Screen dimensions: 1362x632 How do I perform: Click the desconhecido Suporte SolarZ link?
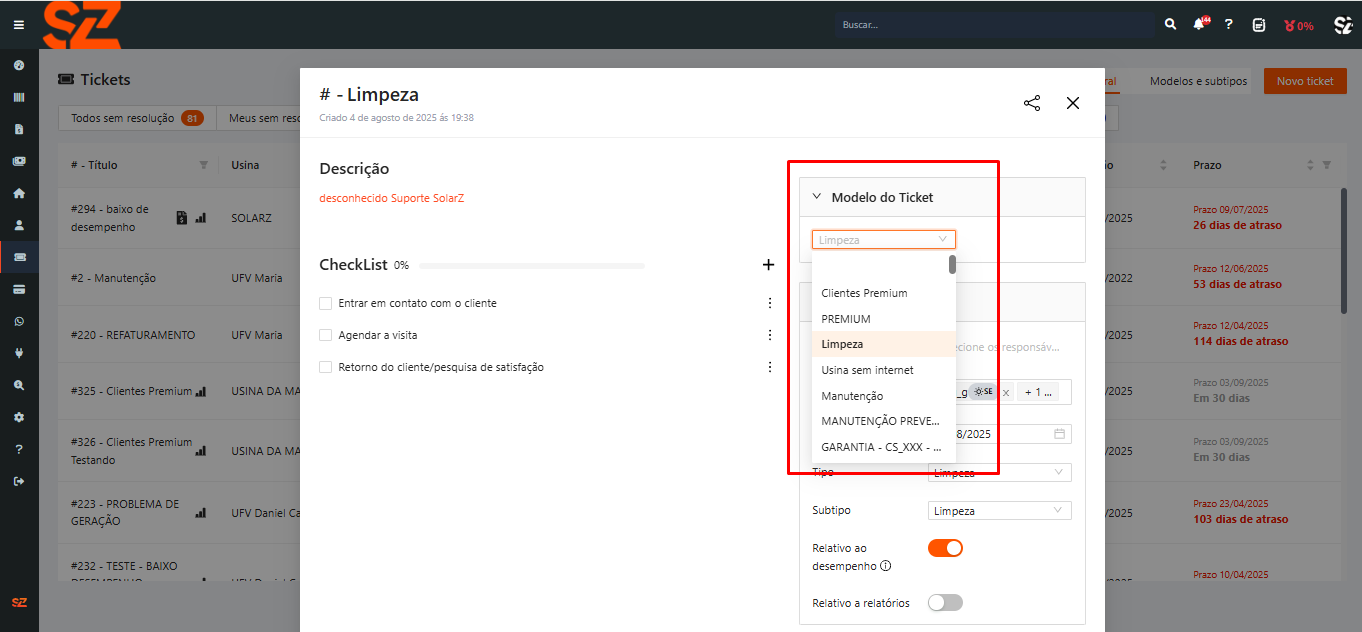click(391, 198)
